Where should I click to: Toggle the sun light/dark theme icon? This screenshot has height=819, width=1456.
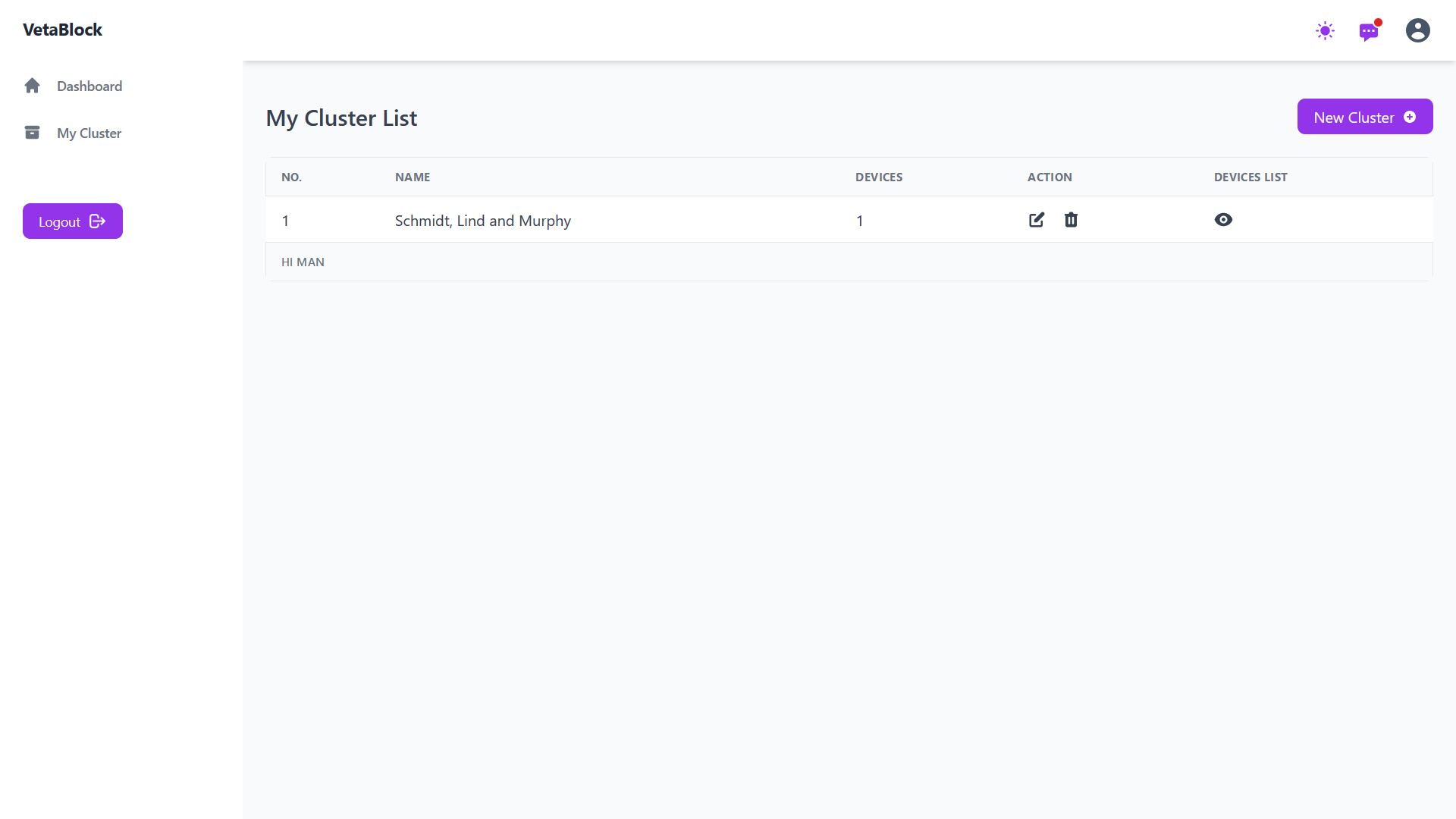point(1325,31)
